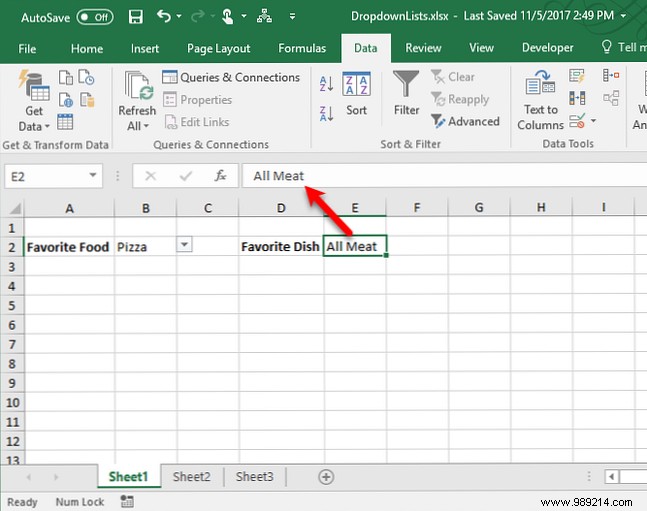Open Customize Quick Access Toolbar dropdown
The height and width of the screenshot is (511, 647).
[x=292, y=17]
